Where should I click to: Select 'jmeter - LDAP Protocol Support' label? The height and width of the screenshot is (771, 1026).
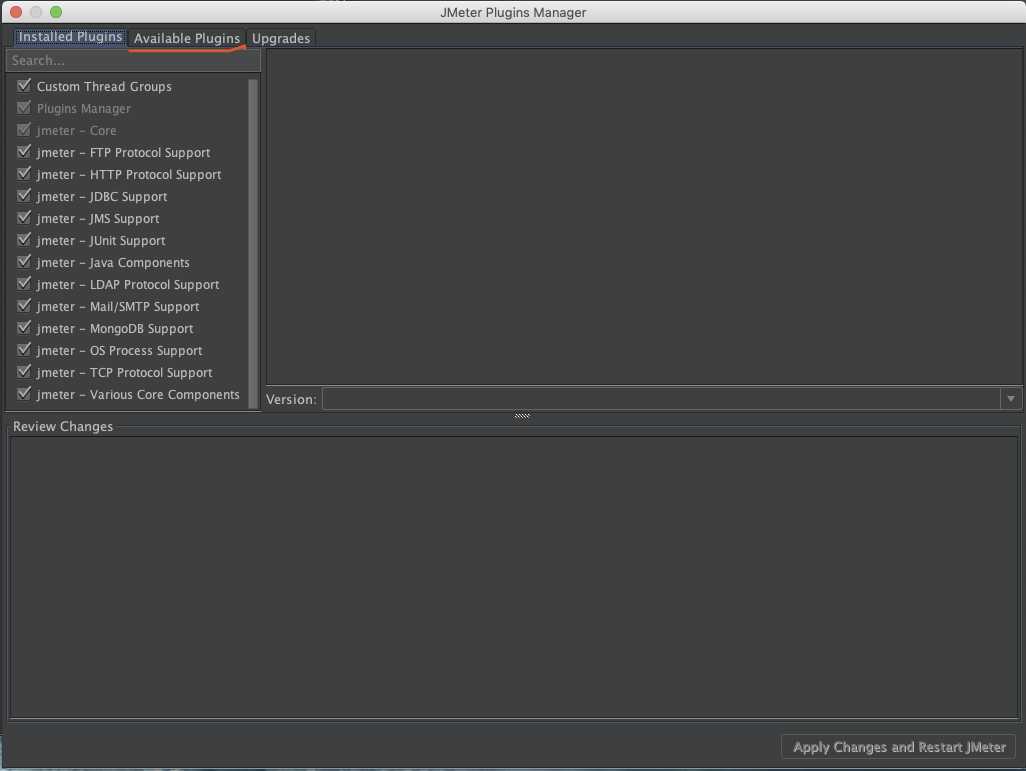coord(128,285)
